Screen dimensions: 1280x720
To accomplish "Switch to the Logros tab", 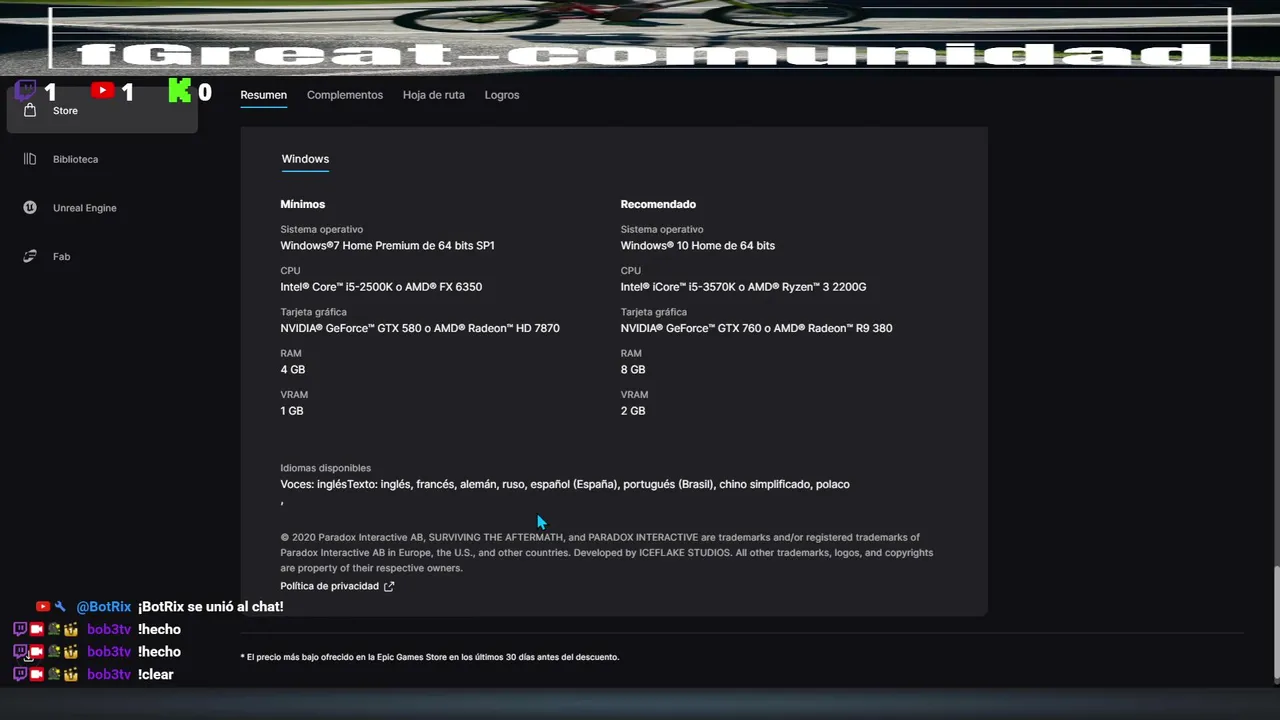I will click(x=502, y=95).
